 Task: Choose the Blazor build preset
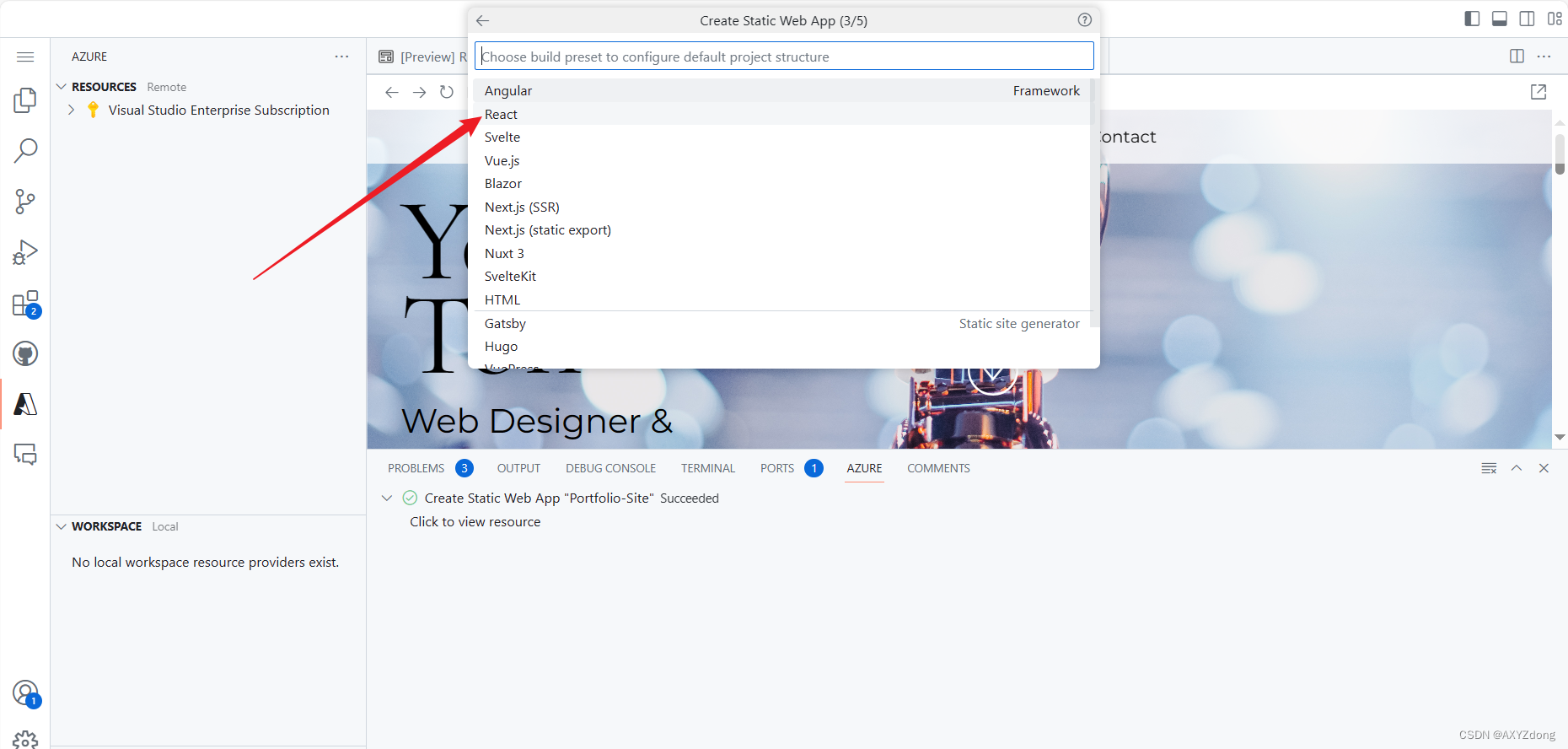[783, 184]
